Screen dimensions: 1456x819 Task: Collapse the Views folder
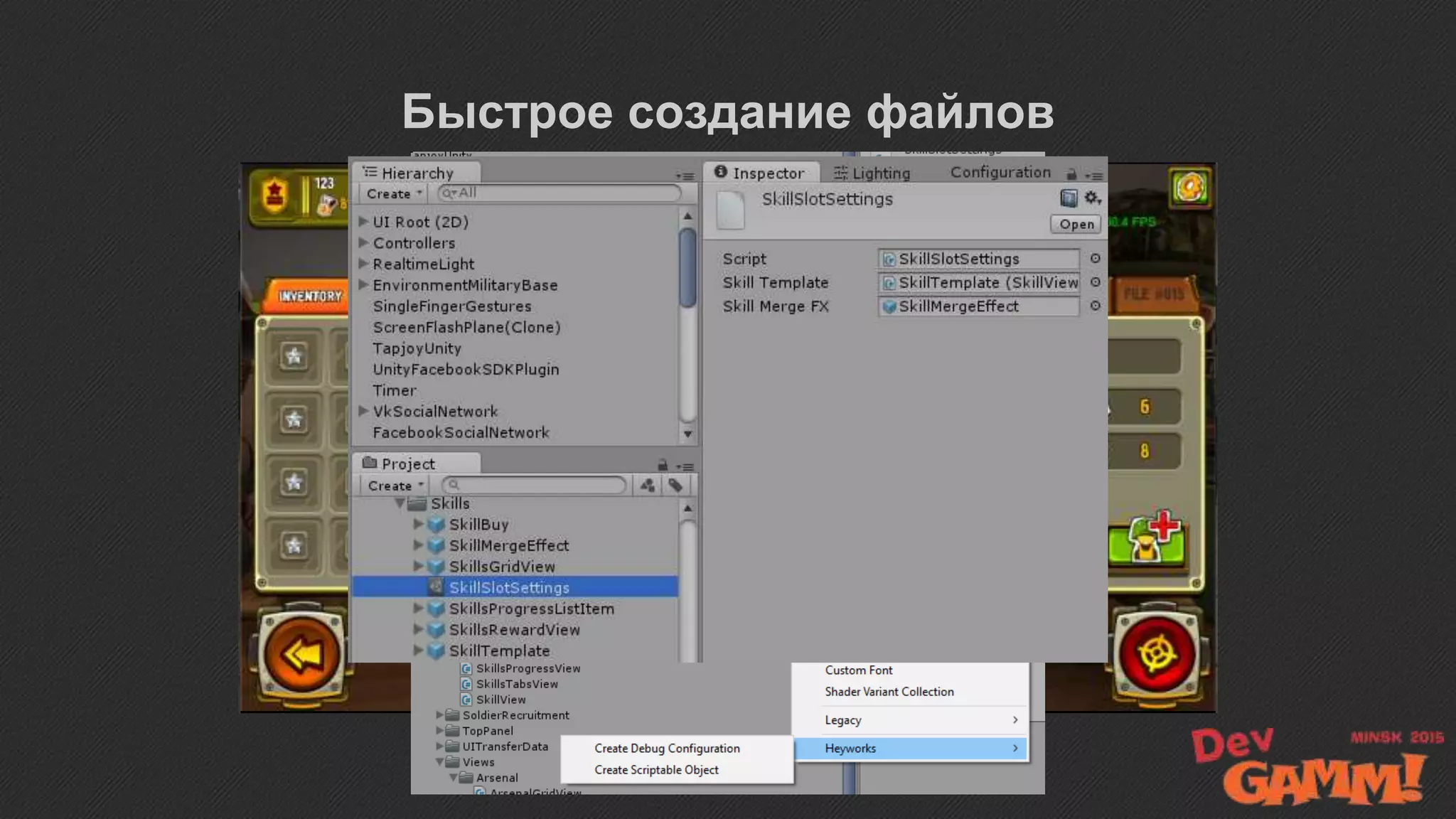click(439, 762)
